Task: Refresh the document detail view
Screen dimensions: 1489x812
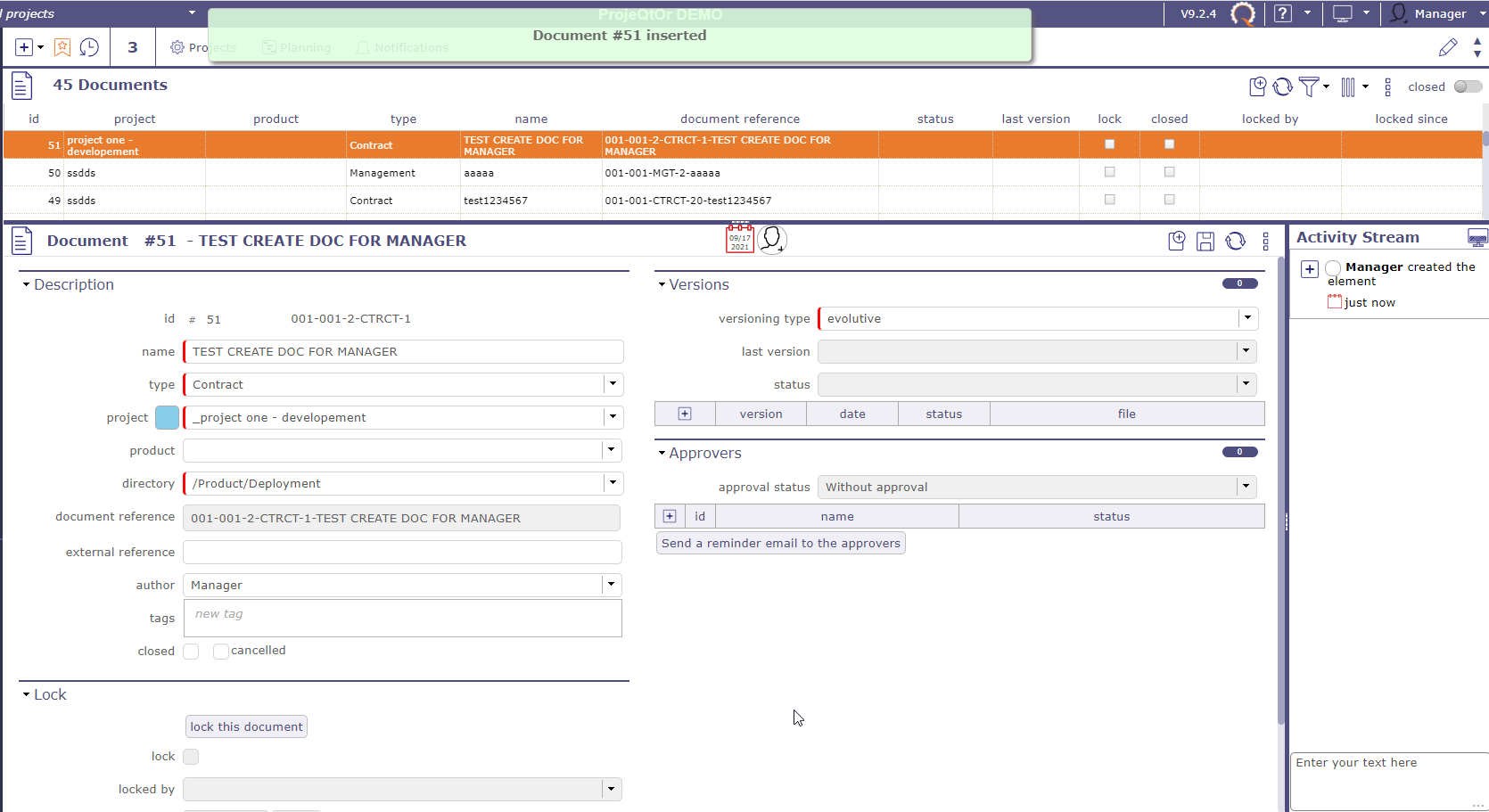Action: pos(1235,241)
